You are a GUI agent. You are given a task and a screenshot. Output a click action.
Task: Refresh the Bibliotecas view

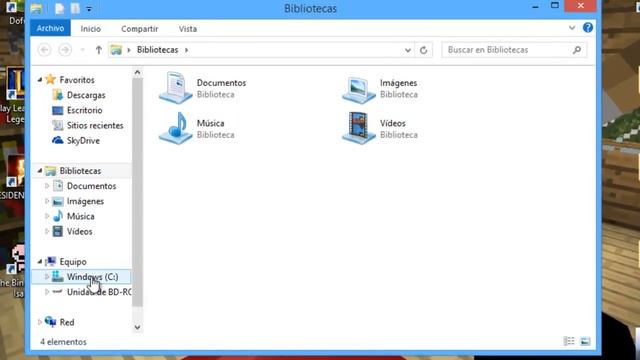click(x=423, y=50)
